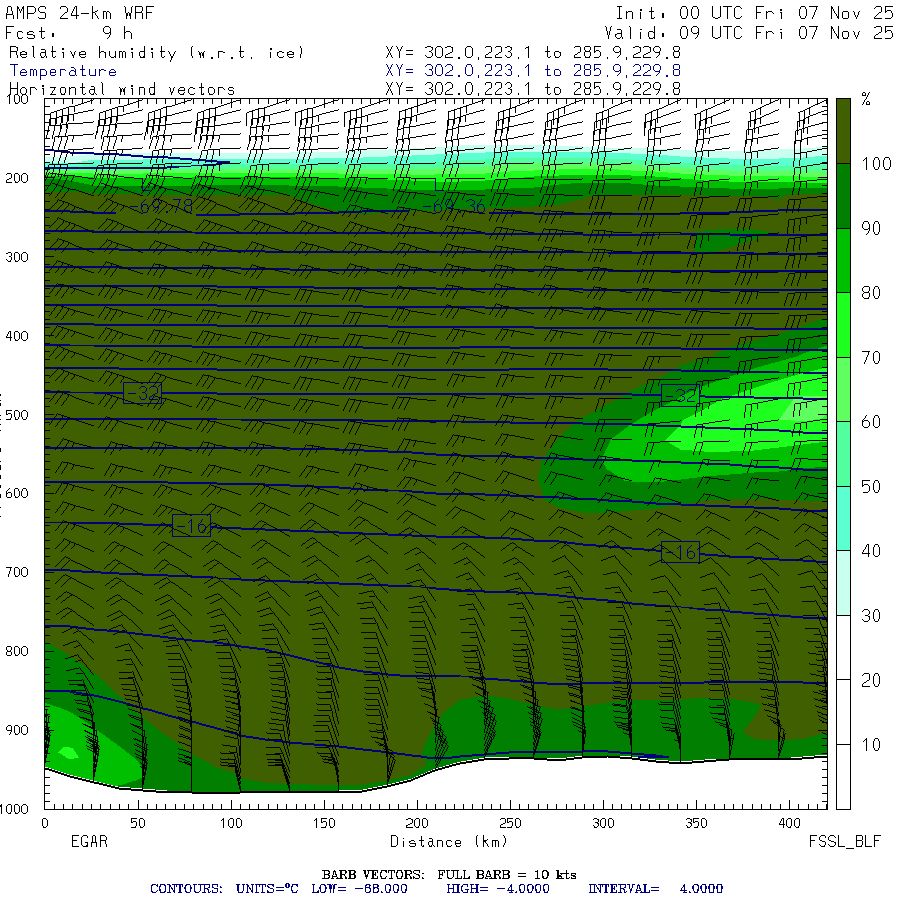Pick the topmost colorbar segment above 100

pyautogui.click(x=843, y=130)
